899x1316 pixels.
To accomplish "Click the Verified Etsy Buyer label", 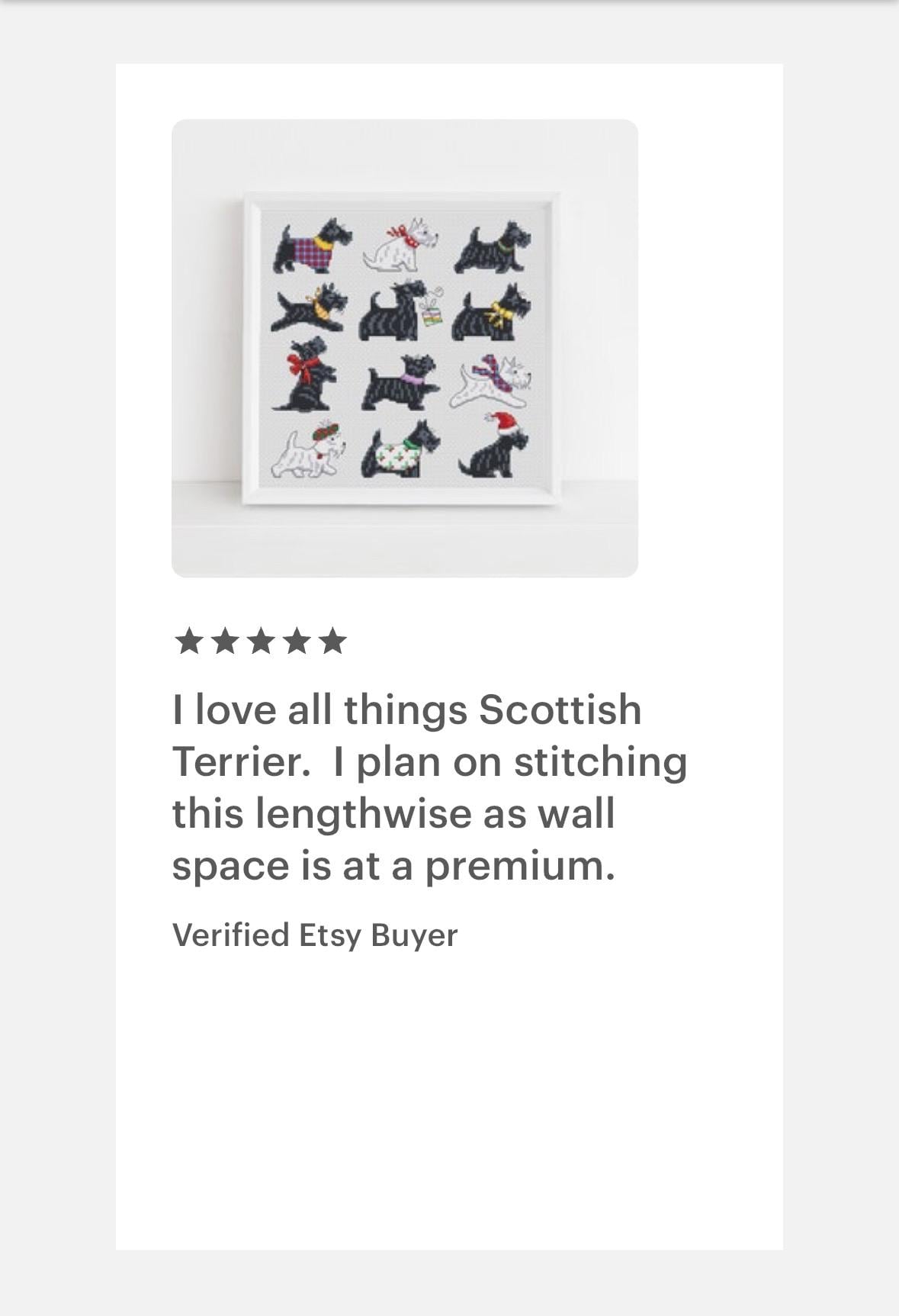I will (x=315, y=935).
